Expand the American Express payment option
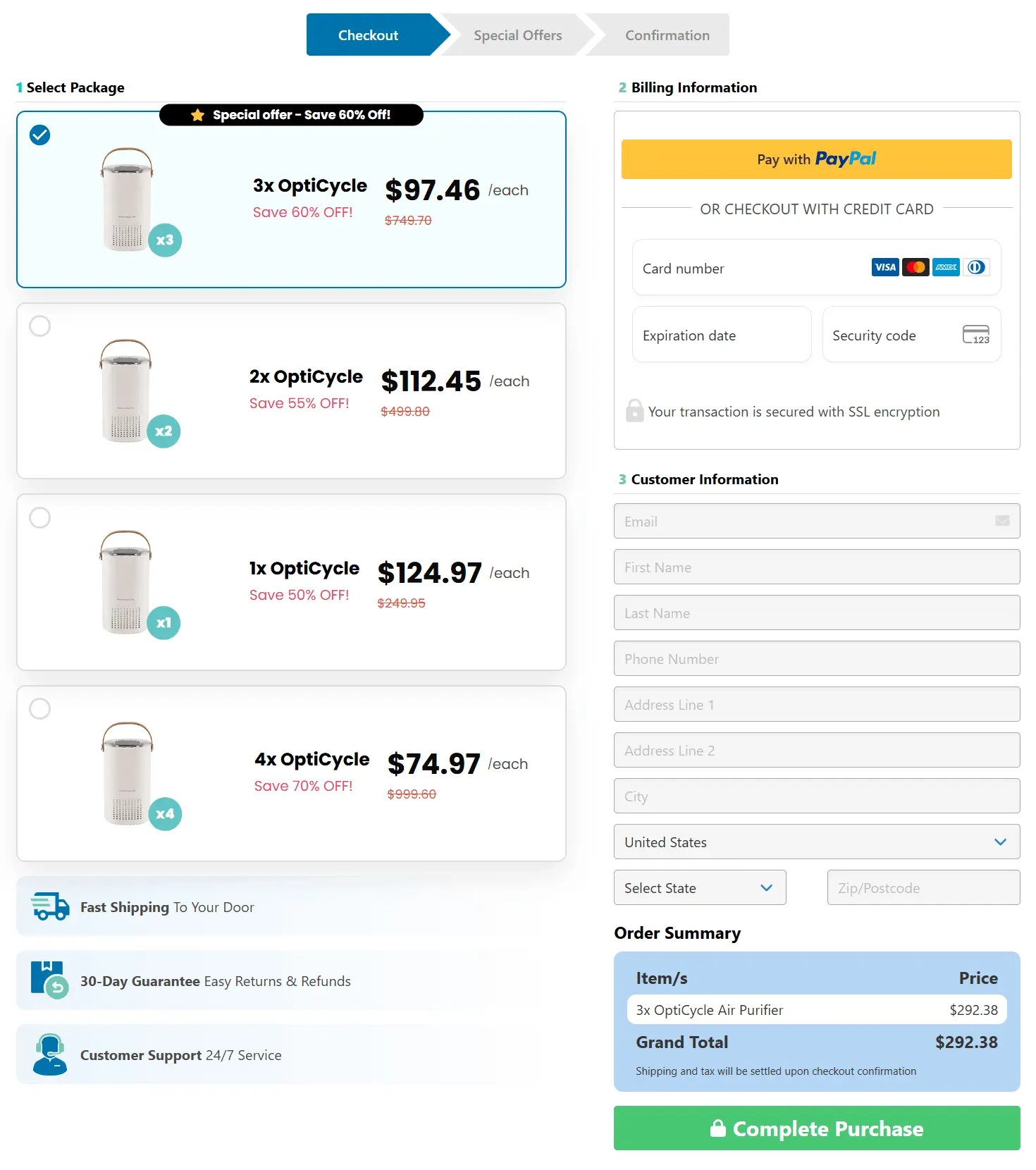 (945, 267)
